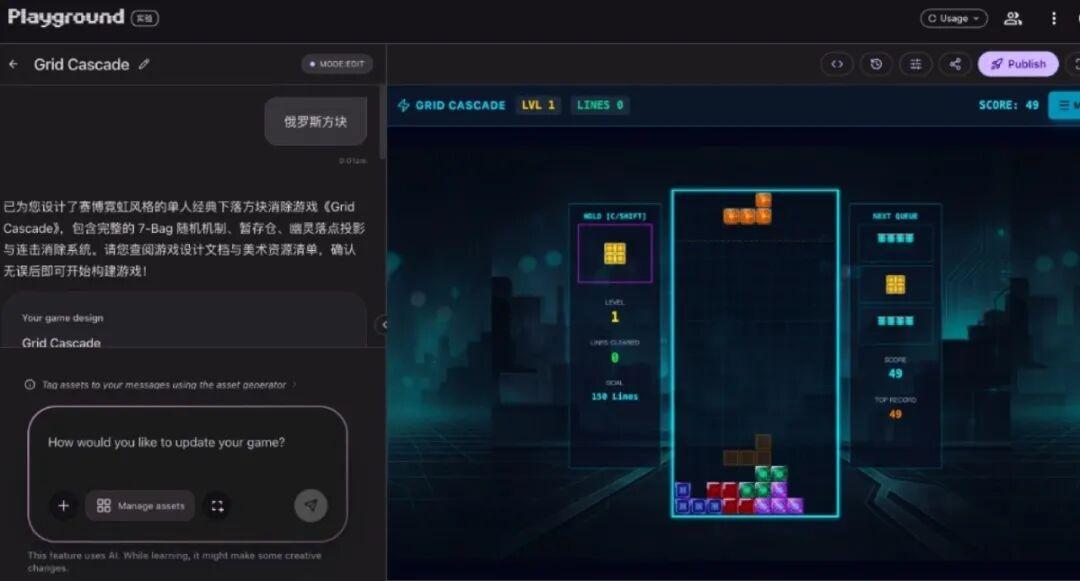Viewport: 1080px width, 581px height.
Task: Collapse the chat panel with the side chevron
Action: tap(382, 324)
